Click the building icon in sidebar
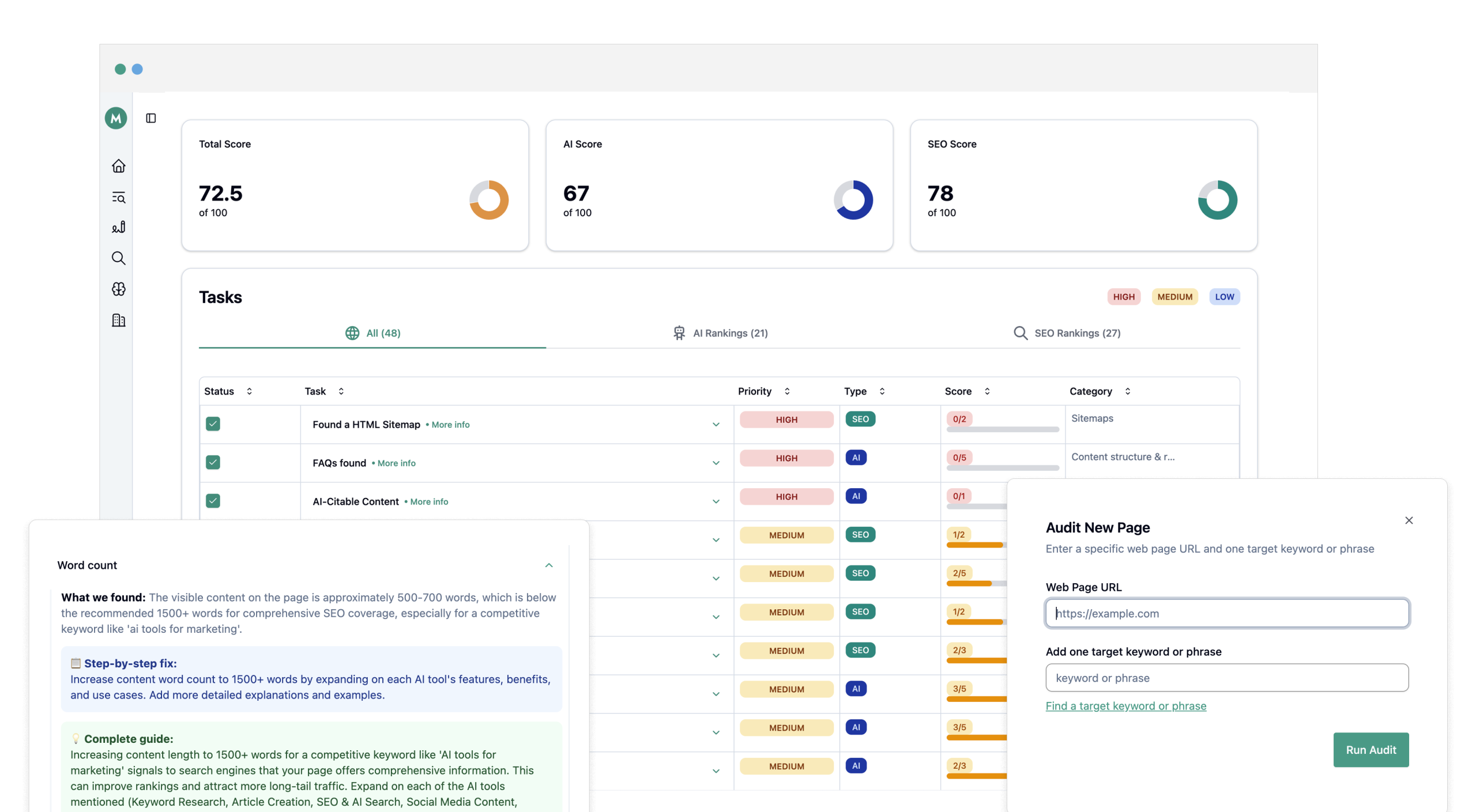This screenshot has height=812, width=1476. (x=118, y=320)
